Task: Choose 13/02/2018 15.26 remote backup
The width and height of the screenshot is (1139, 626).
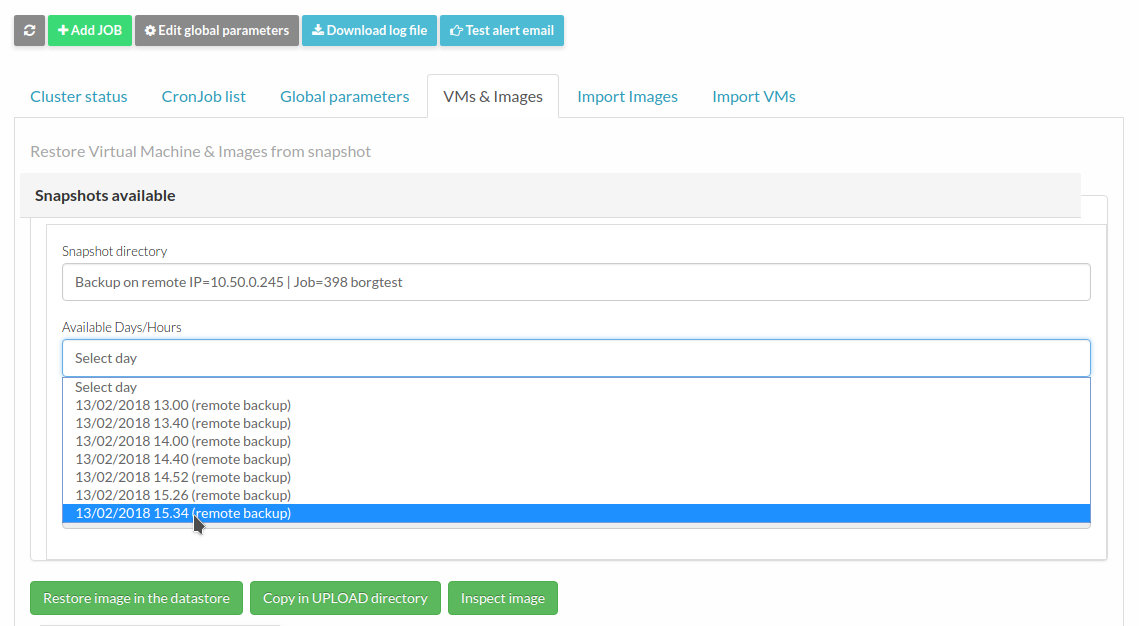Action: (x=576, y=495)
